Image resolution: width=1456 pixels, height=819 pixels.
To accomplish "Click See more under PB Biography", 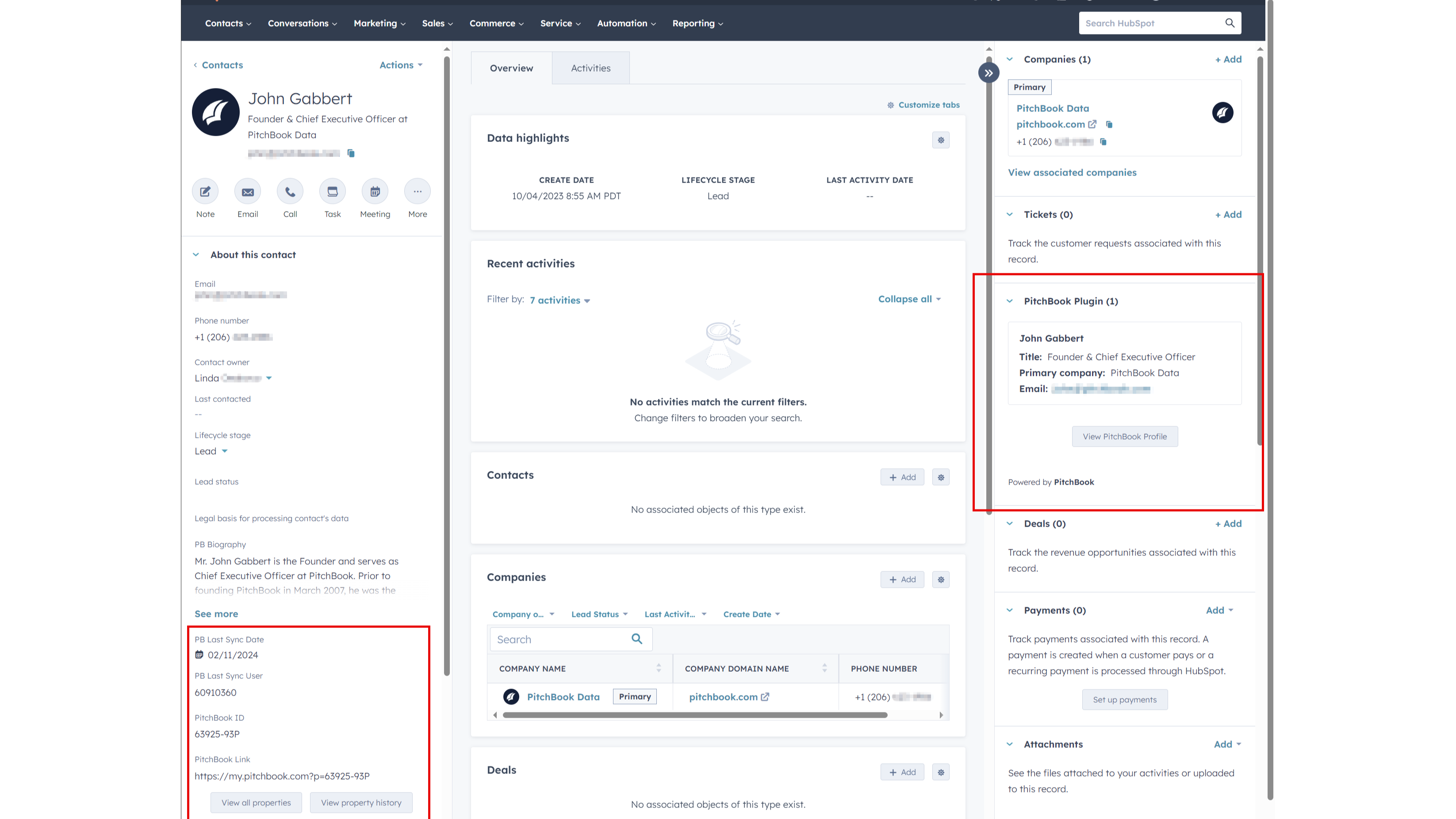I will point(216,614).
